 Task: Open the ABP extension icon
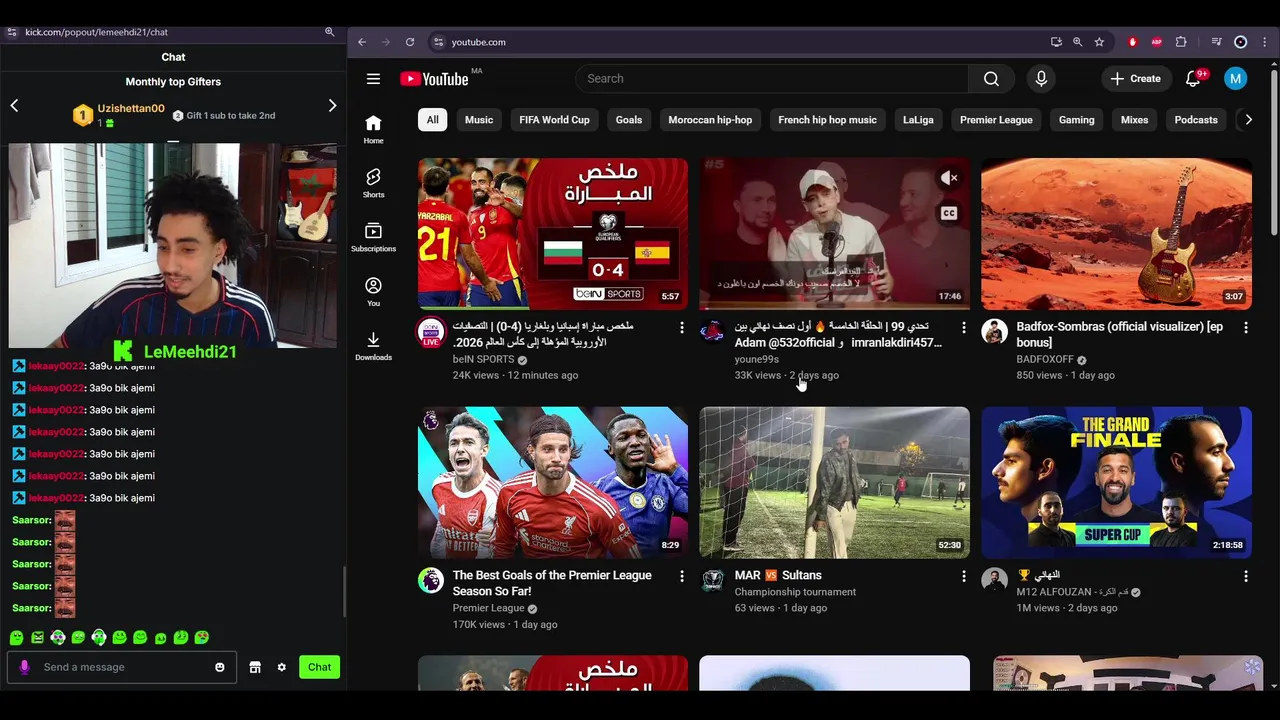click(x=1157, y=42)
